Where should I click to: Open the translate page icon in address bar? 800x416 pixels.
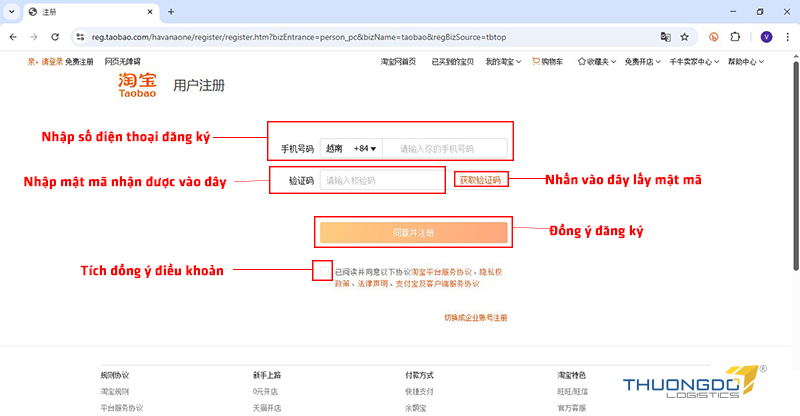click(664, 36)
